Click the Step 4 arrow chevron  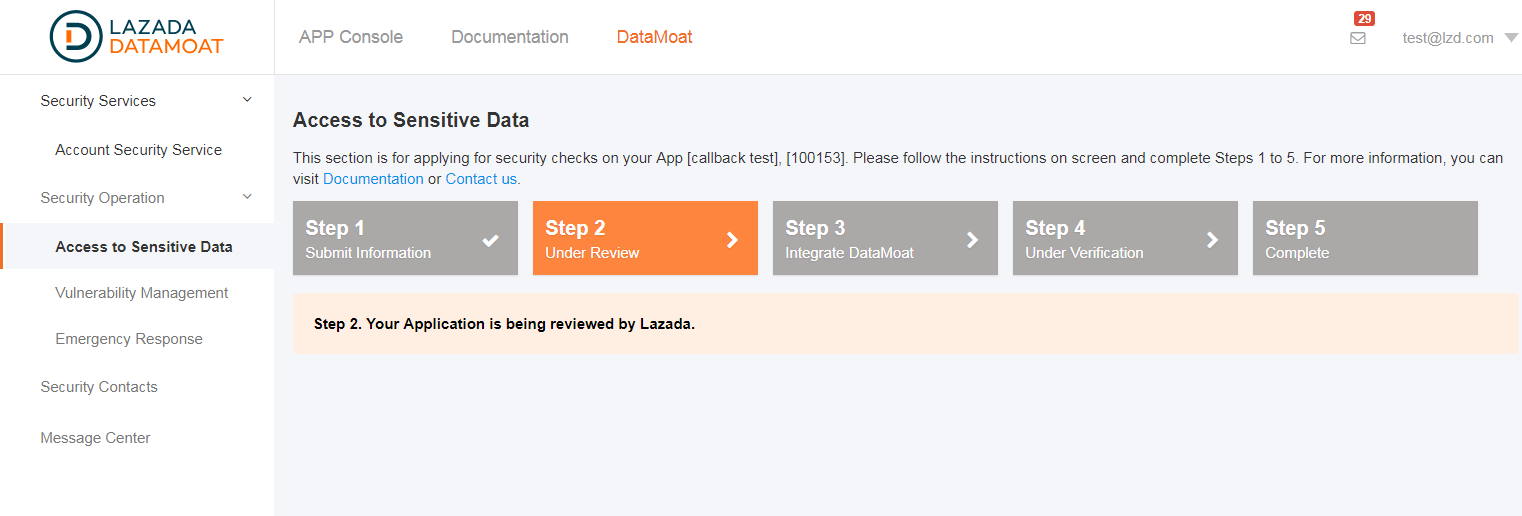1212,240
